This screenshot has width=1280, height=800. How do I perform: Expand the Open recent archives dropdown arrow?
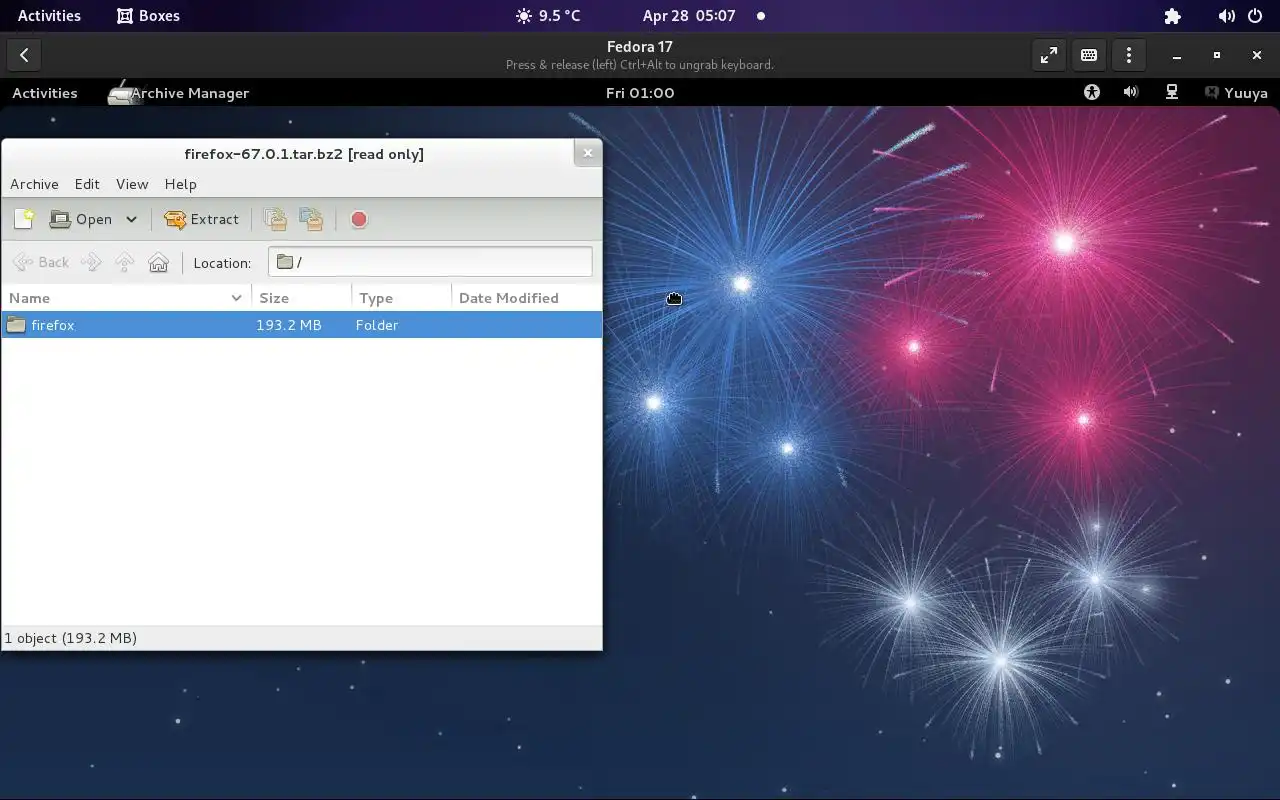[x=131, y=219]
